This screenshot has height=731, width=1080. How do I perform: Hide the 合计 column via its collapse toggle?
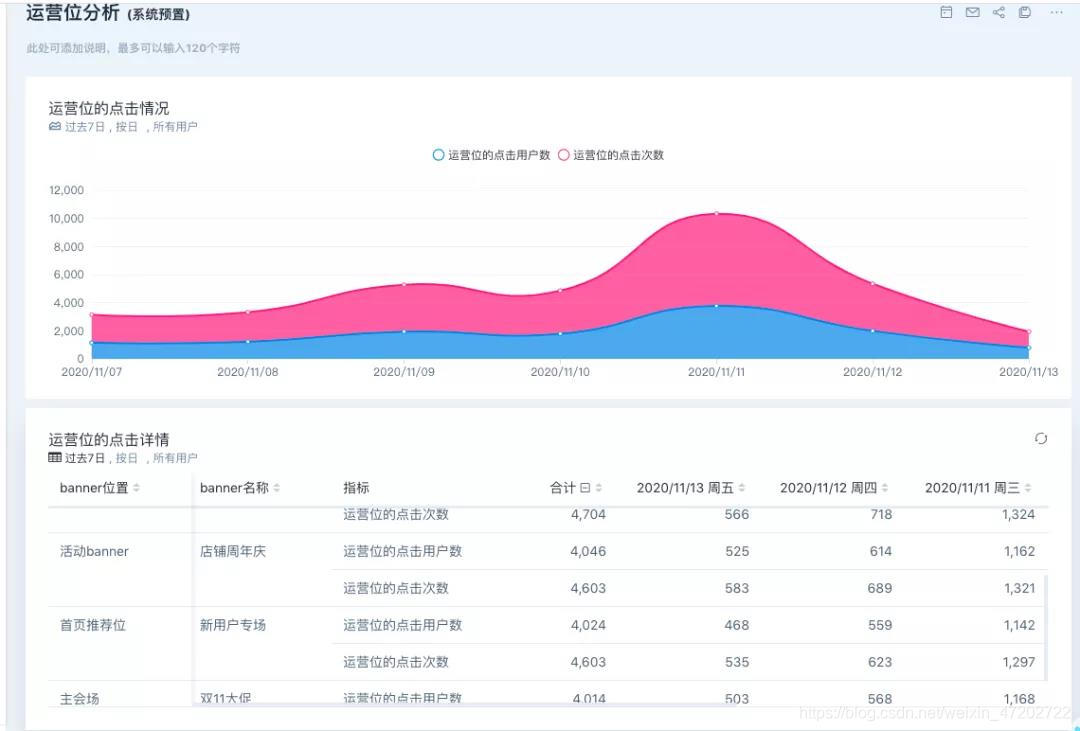tap(585, 487)
